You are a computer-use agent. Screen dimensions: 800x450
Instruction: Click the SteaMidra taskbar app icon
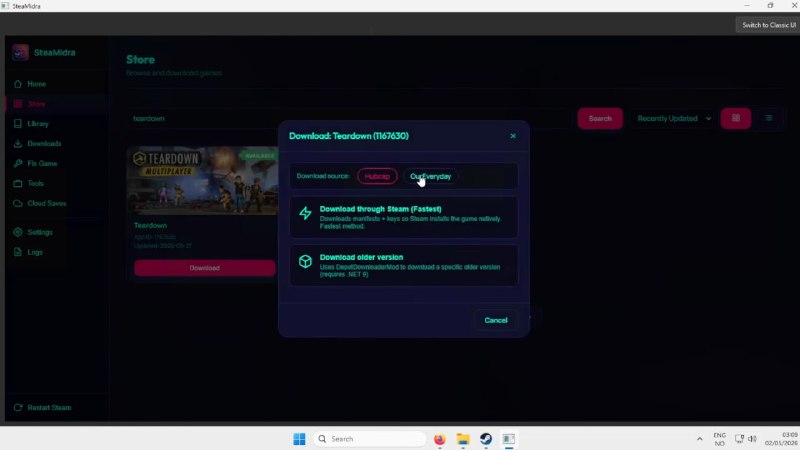(509, 439)
